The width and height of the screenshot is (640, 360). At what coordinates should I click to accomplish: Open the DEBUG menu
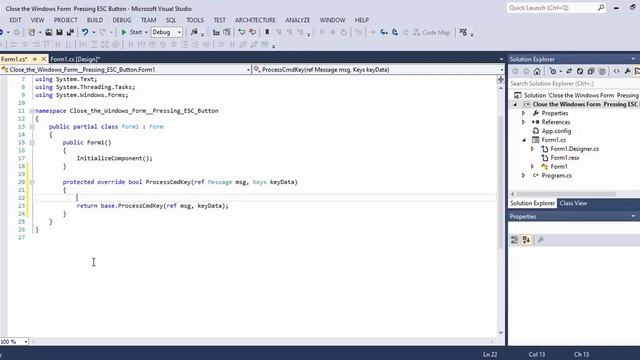click(122, 20)
